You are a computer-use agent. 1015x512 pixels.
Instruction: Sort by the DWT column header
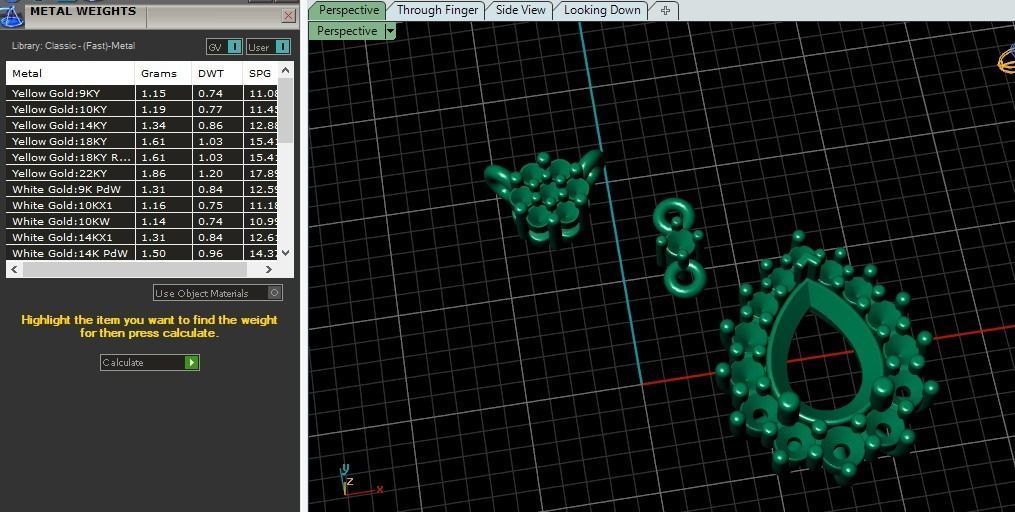217,73
